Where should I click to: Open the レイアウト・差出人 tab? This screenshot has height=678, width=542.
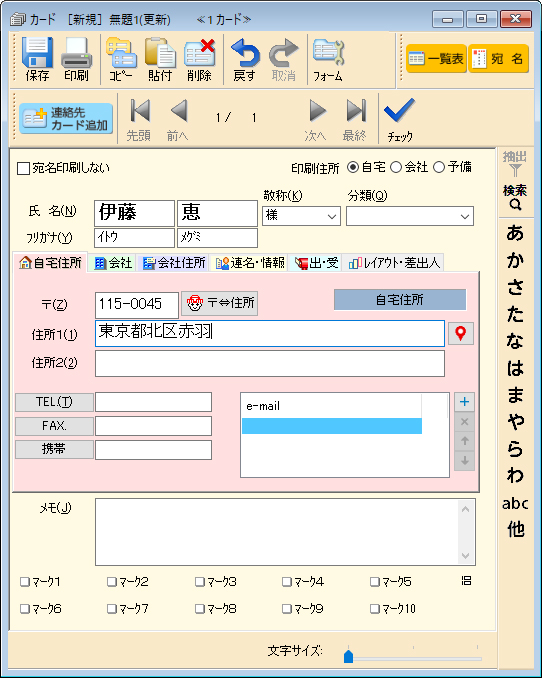[394, 263]
